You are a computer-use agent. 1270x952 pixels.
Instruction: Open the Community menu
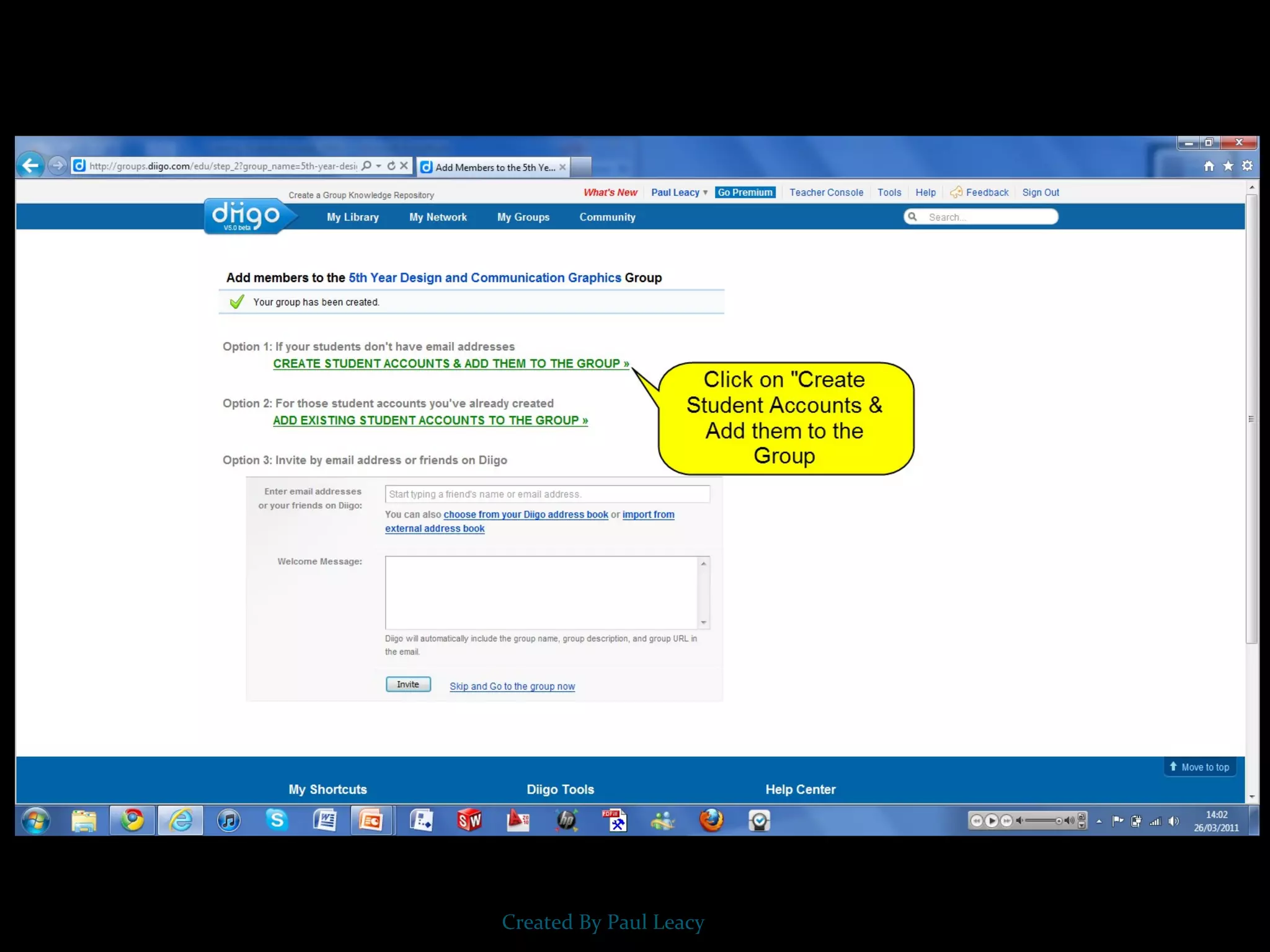(607, 217)
